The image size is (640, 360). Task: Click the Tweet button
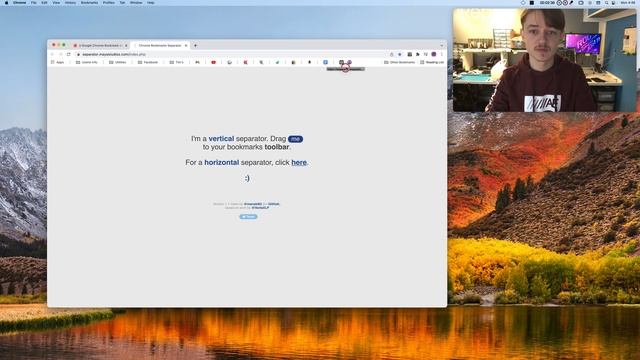(248, 217)
